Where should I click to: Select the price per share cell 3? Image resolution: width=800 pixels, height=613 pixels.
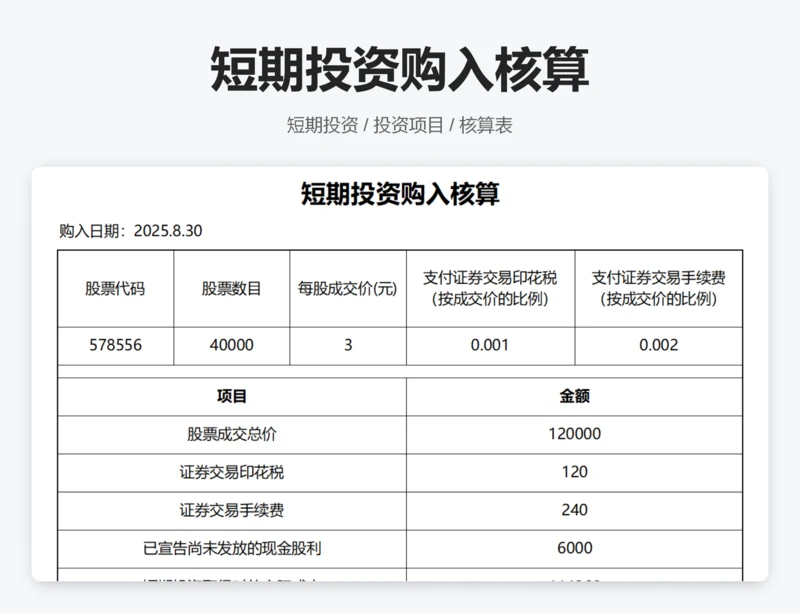point(348,346)
